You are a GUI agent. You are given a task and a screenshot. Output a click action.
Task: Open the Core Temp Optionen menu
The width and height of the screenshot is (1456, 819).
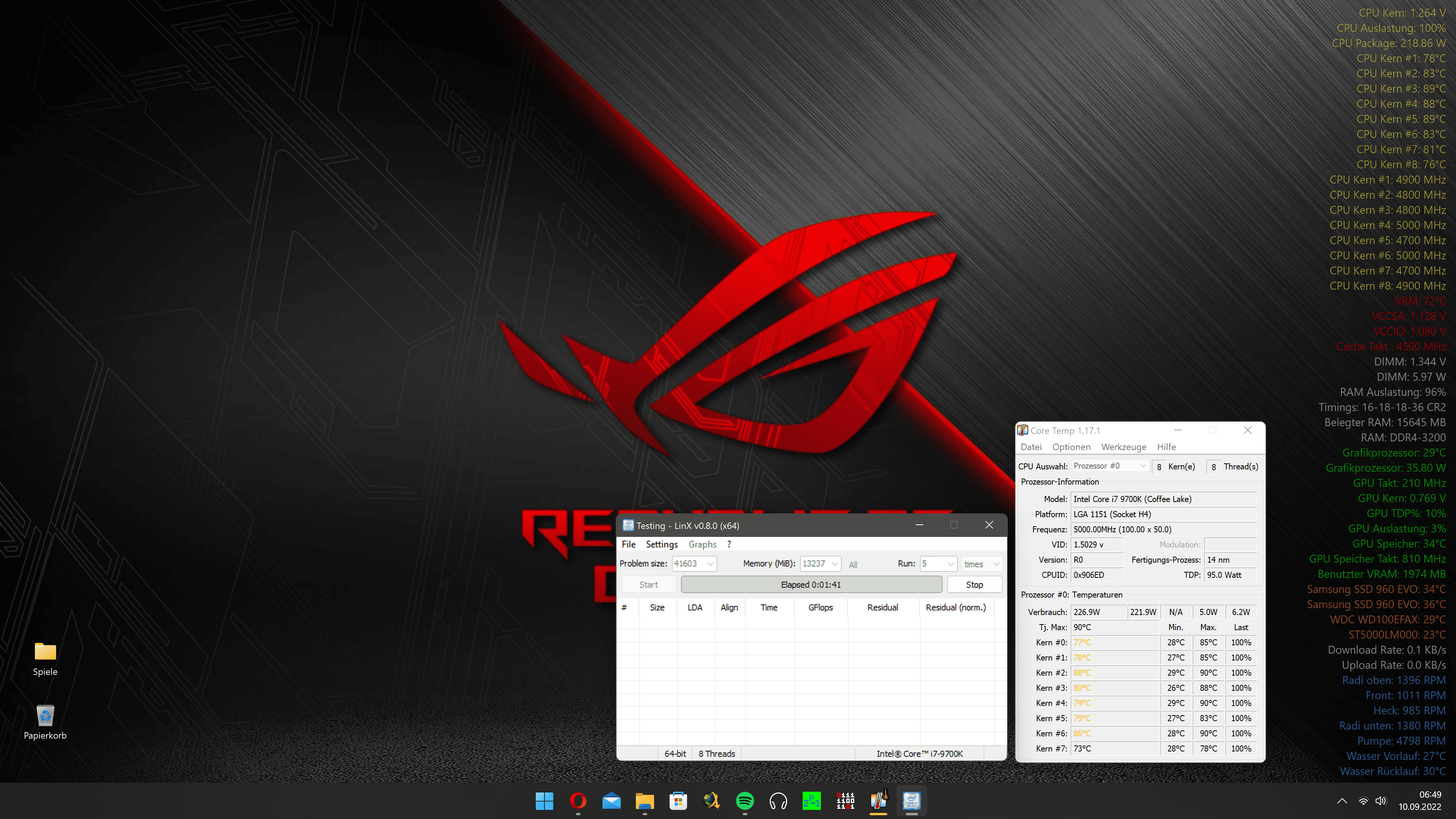[1071, 447]
